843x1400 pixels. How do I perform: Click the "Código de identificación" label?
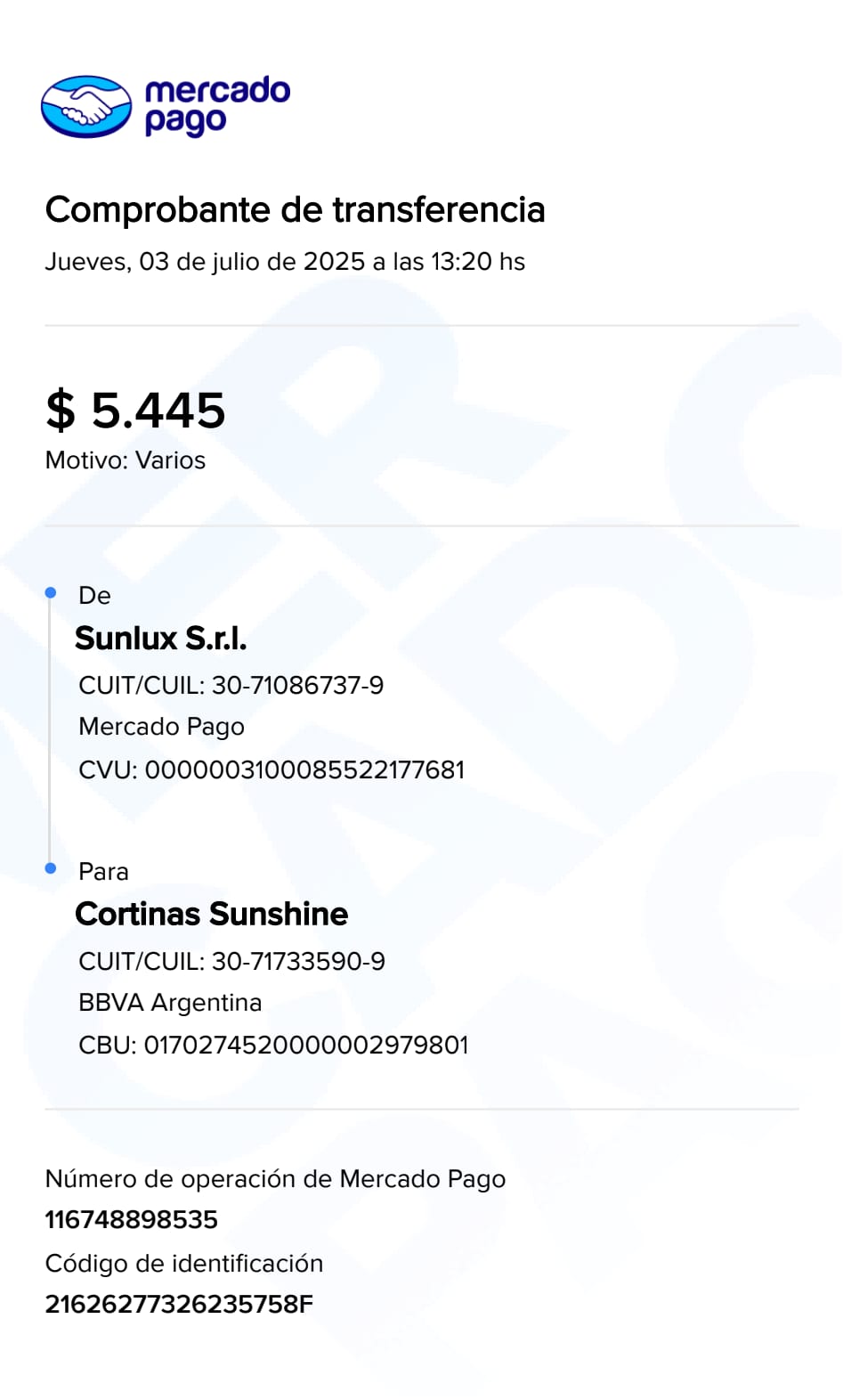(x=184, y=1264)
